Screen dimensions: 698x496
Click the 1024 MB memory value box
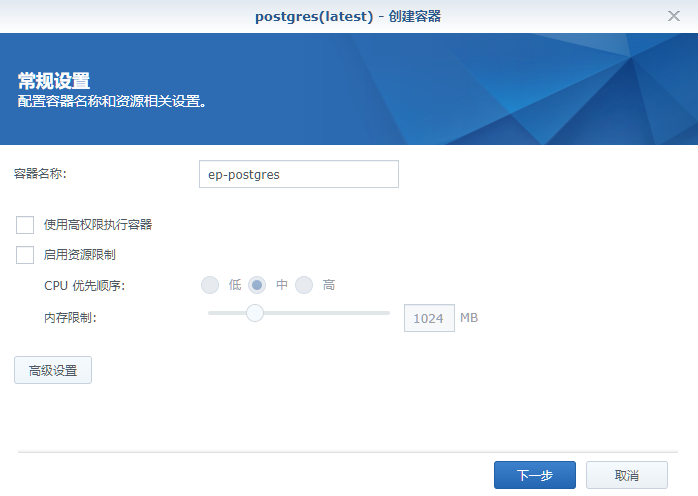tap(429, 318)
